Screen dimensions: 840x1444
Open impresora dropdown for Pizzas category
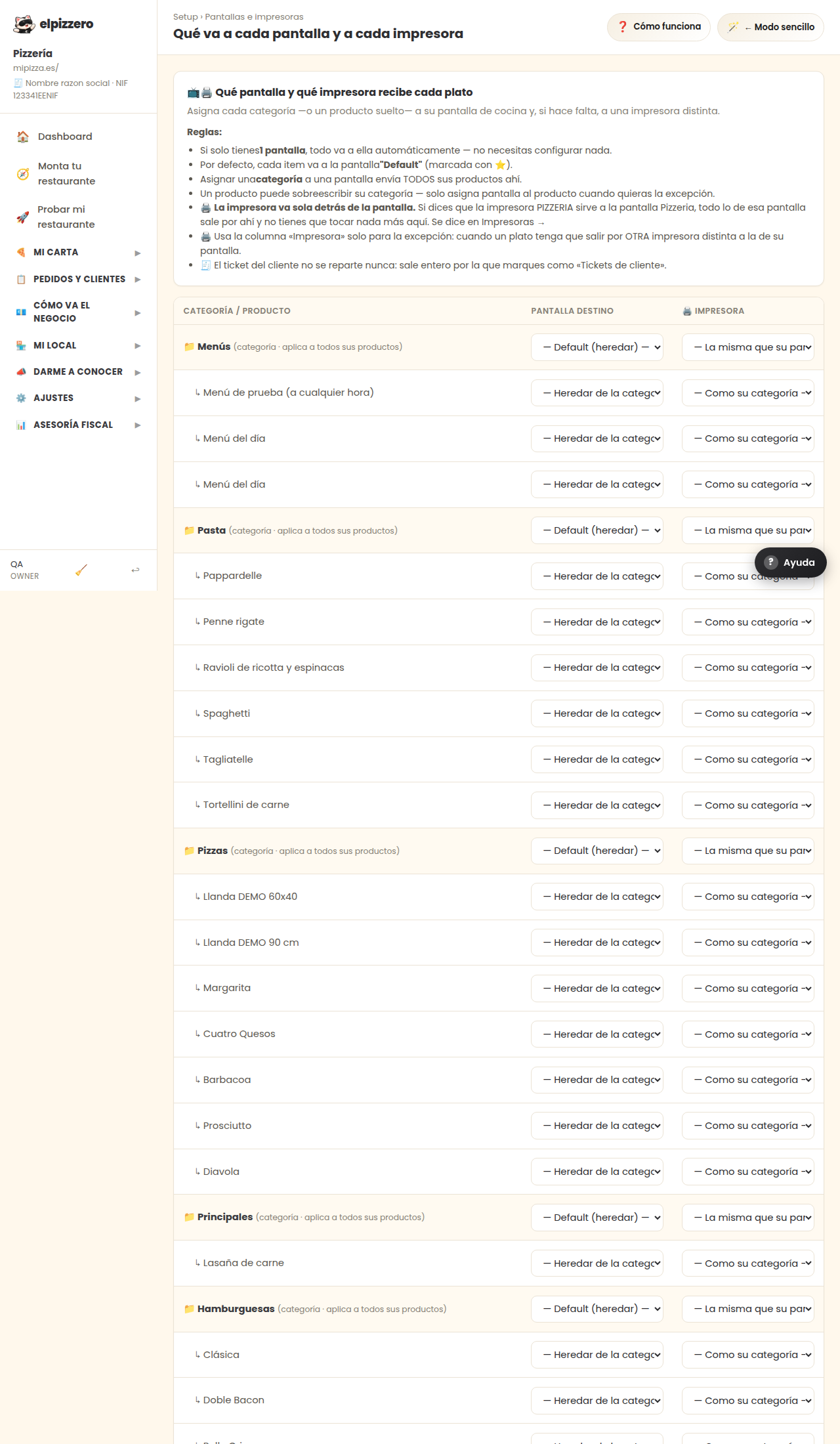(748, 851)
